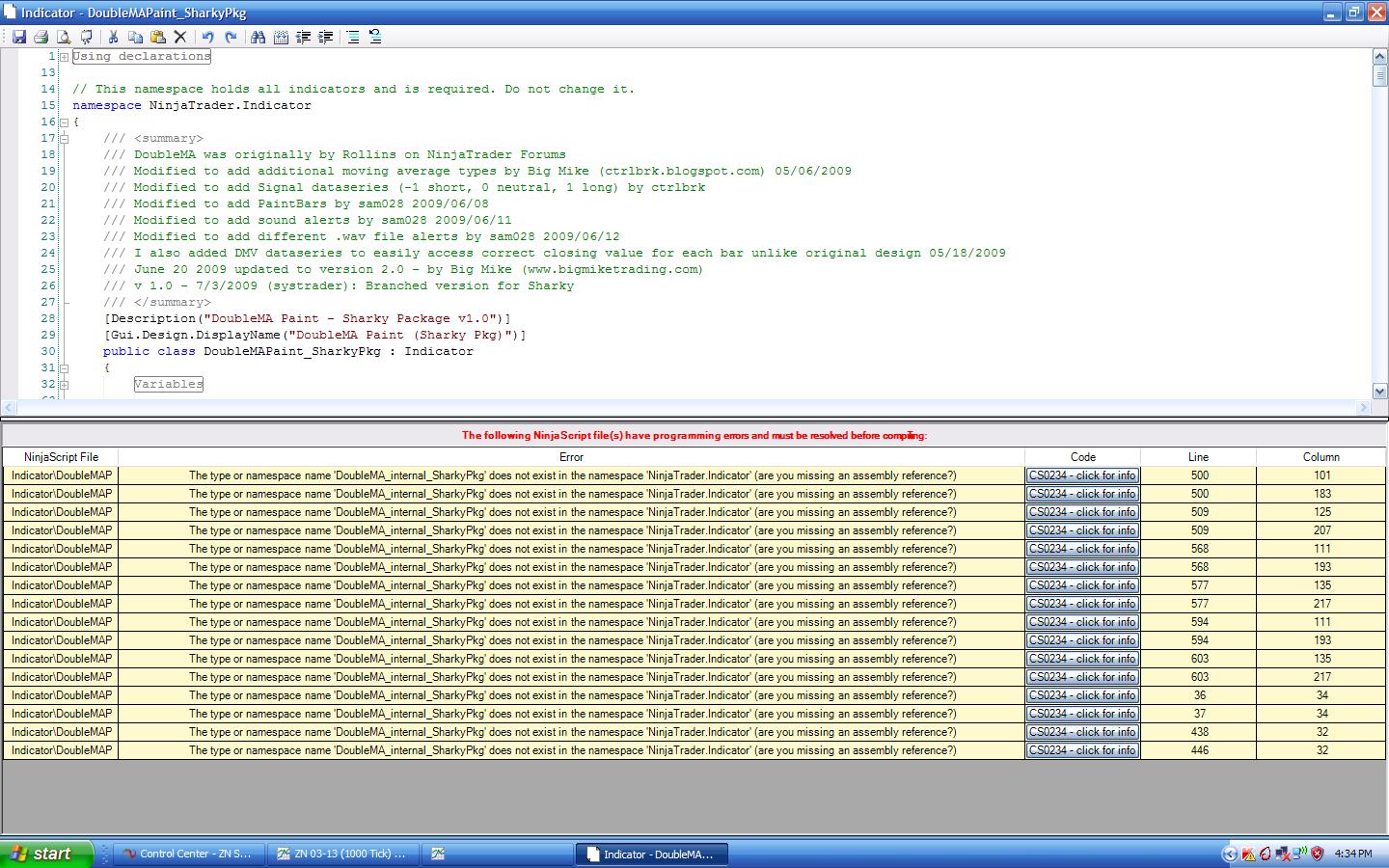Undo the last edit
Screen dimensions: 1389x868
[207, 37]
